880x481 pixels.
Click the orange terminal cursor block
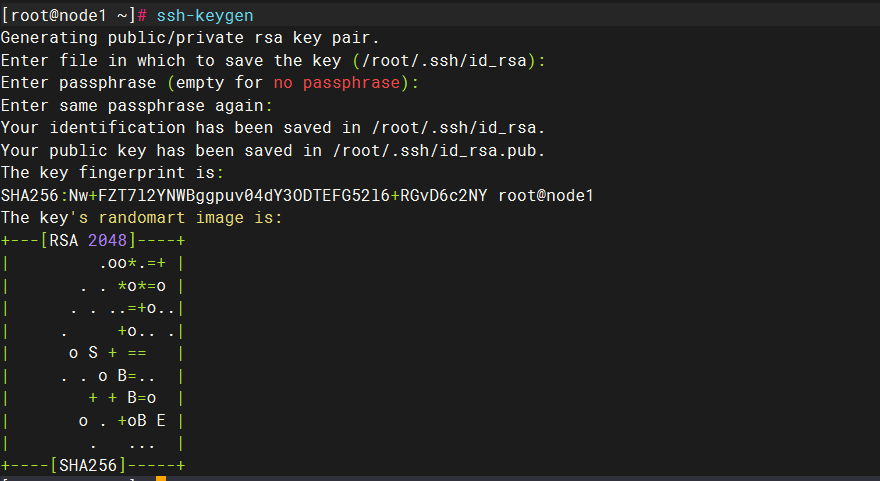point(161,478)
